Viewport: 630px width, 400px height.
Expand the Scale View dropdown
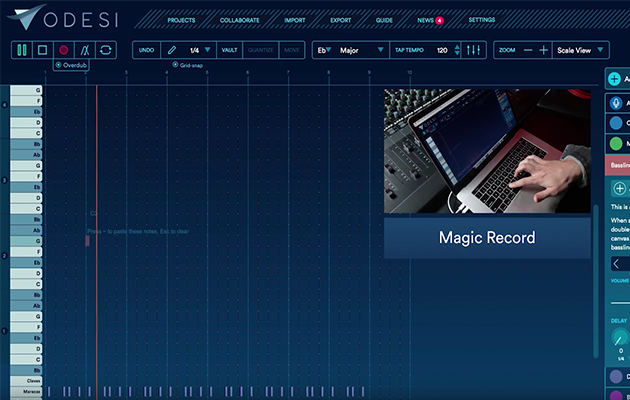(579, 50)
